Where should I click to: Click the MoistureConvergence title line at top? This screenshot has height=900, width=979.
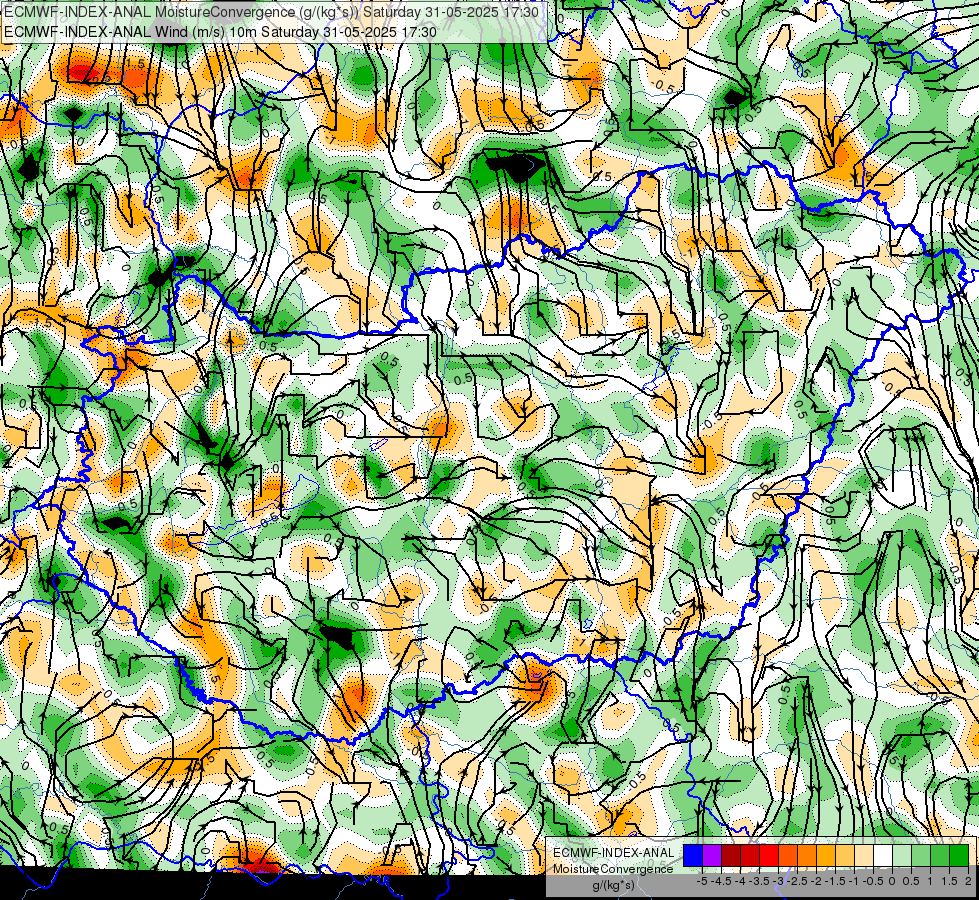[x=271, y=11]
